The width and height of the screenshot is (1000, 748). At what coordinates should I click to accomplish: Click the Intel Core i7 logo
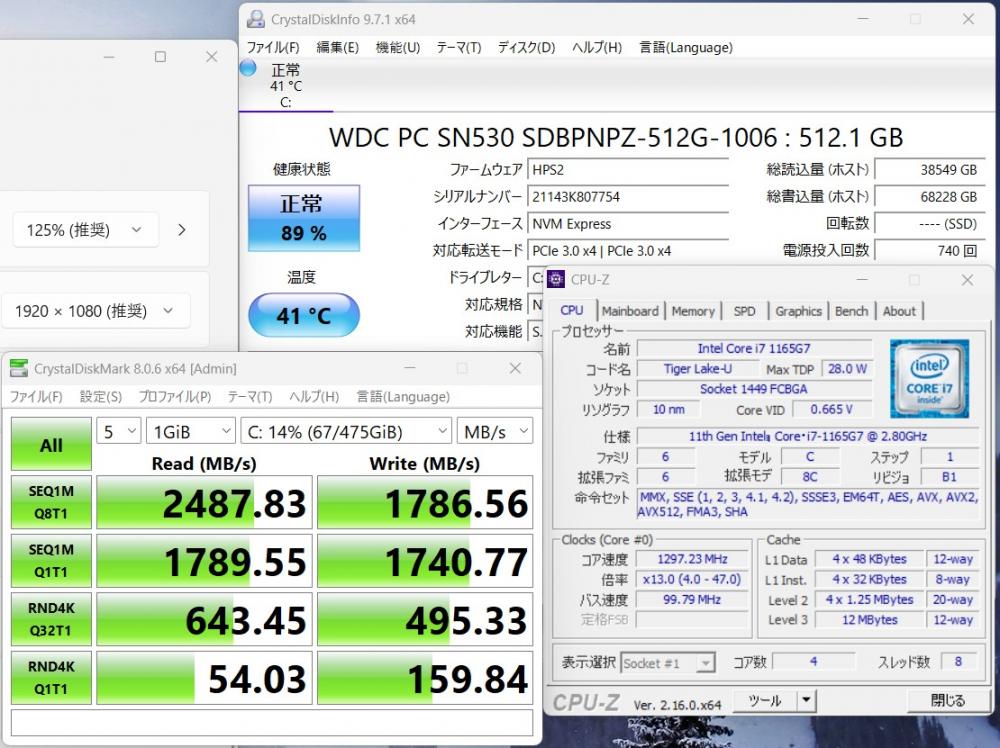(x=929, y=379)
